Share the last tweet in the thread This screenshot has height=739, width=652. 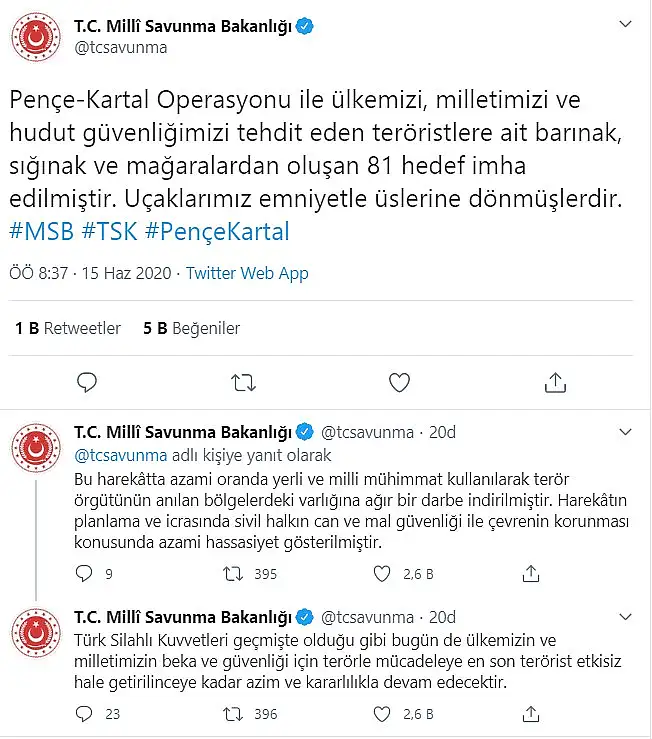[531, 714]
